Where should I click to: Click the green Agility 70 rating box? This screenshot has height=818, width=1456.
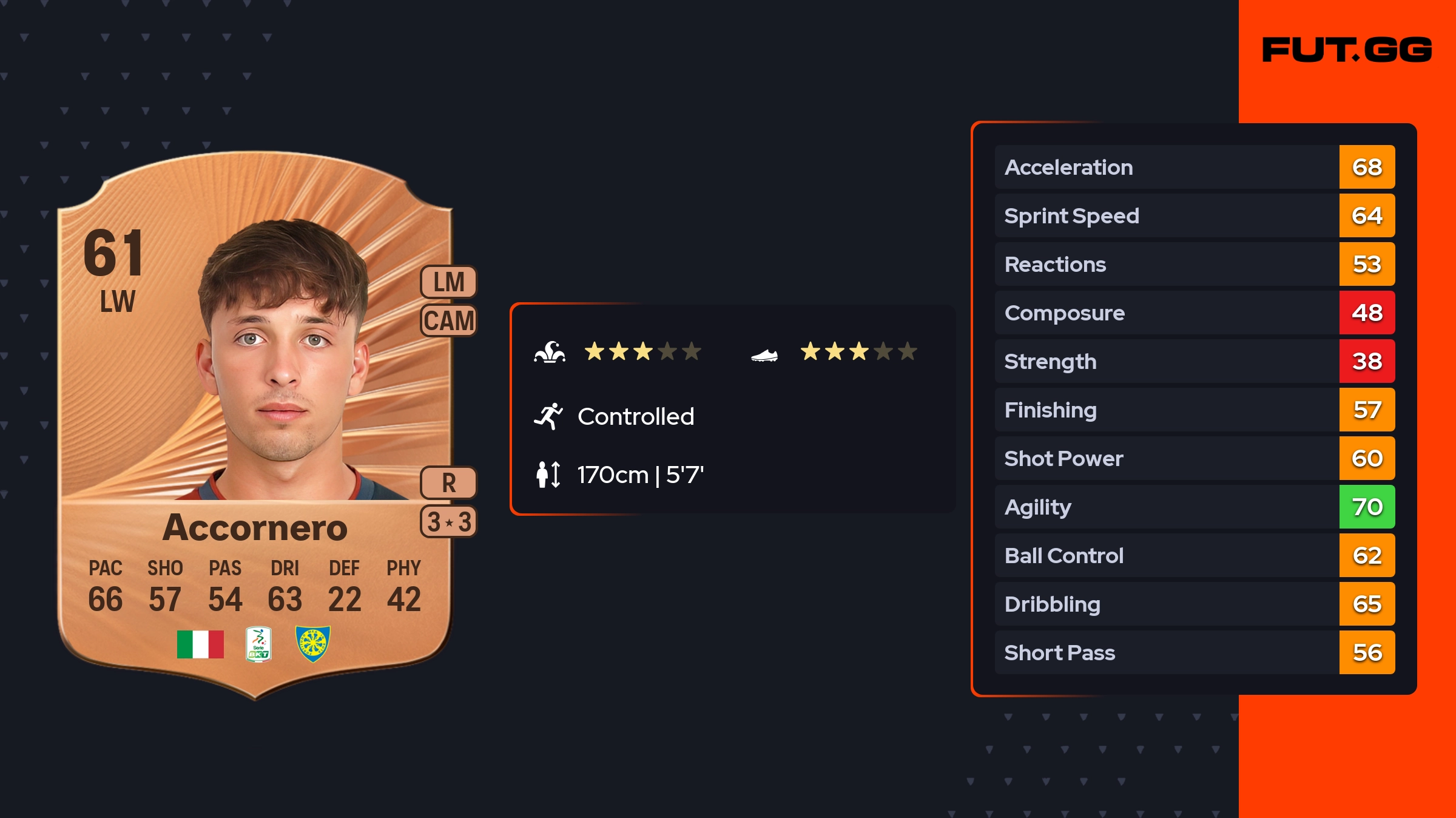click(1367, 507)
